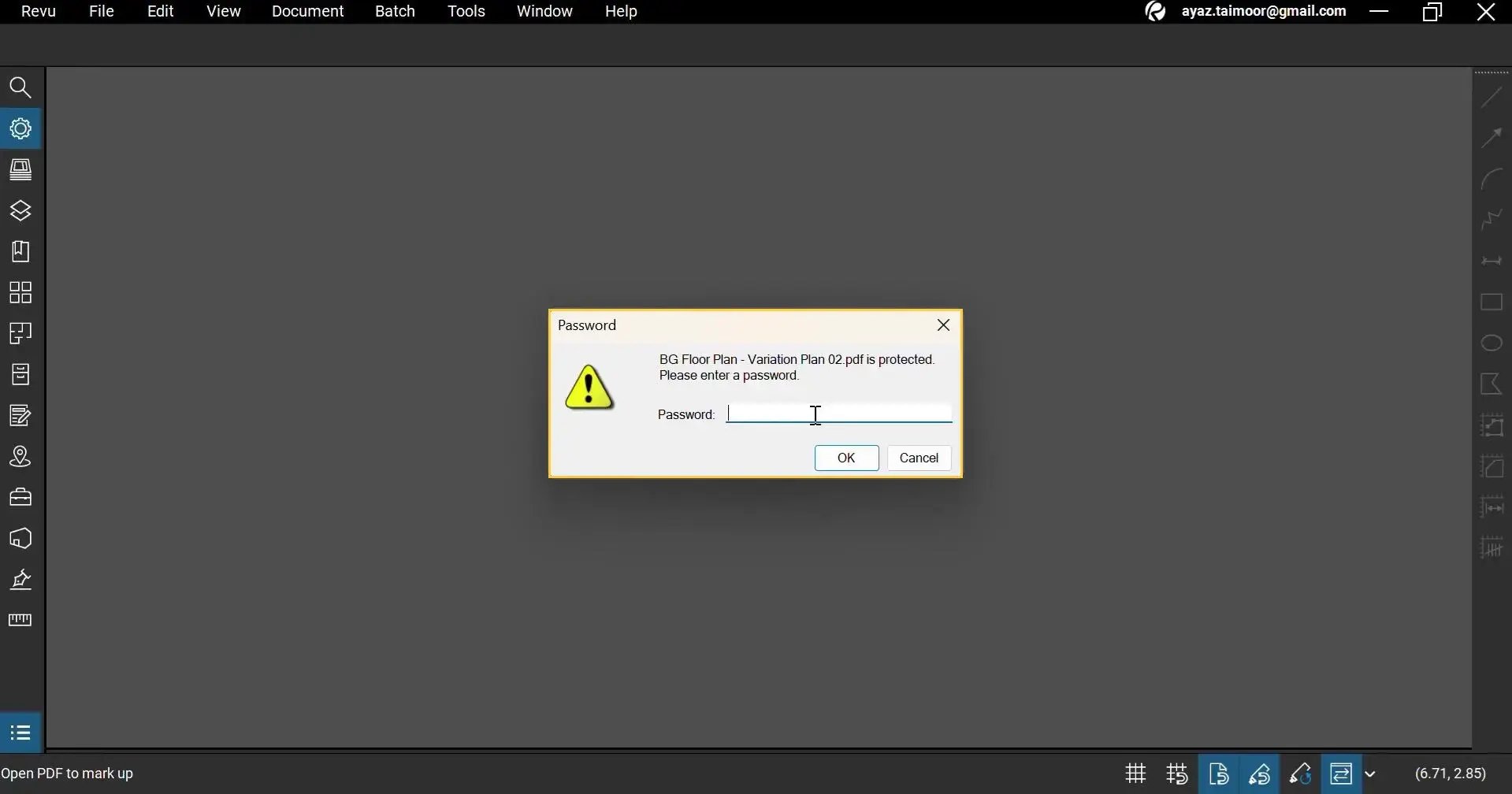The height and width of the screenshot is (794, 1512).
Task: Select the Count measurement tool
Action: 1492,547
